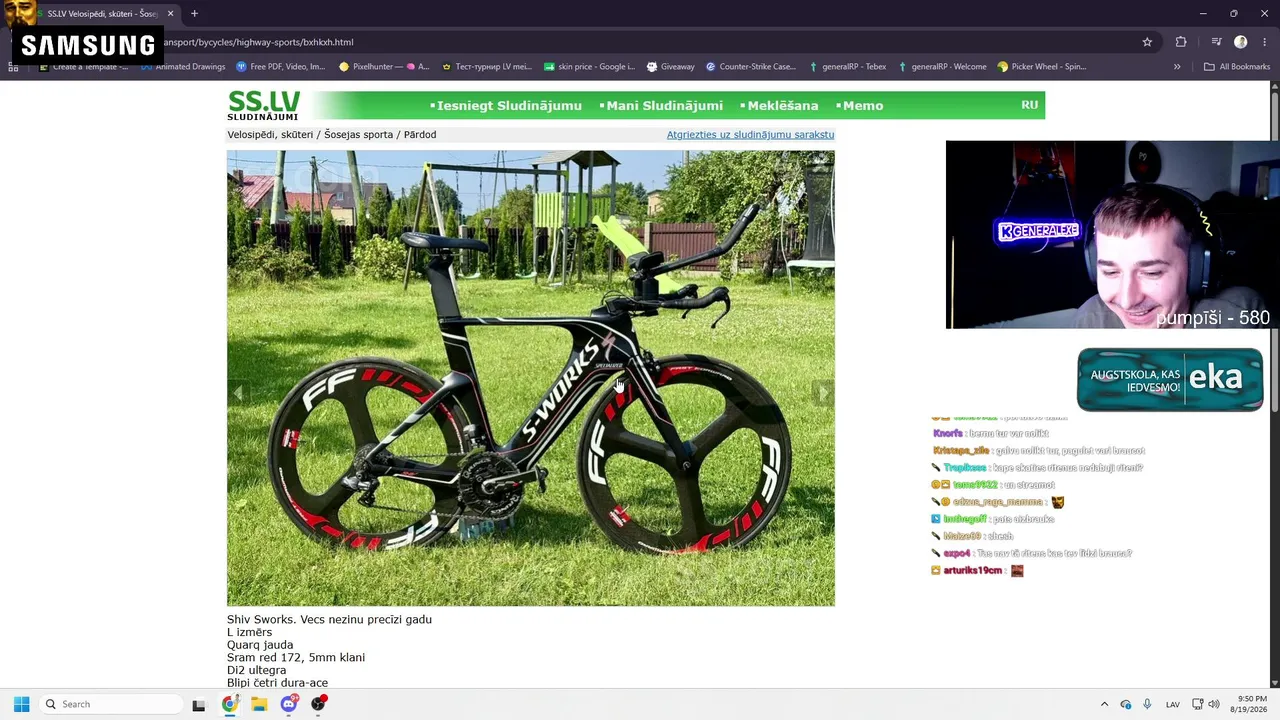
Task: Click the text 'Di2 ultegra'
Action: [x=256, y=671]
